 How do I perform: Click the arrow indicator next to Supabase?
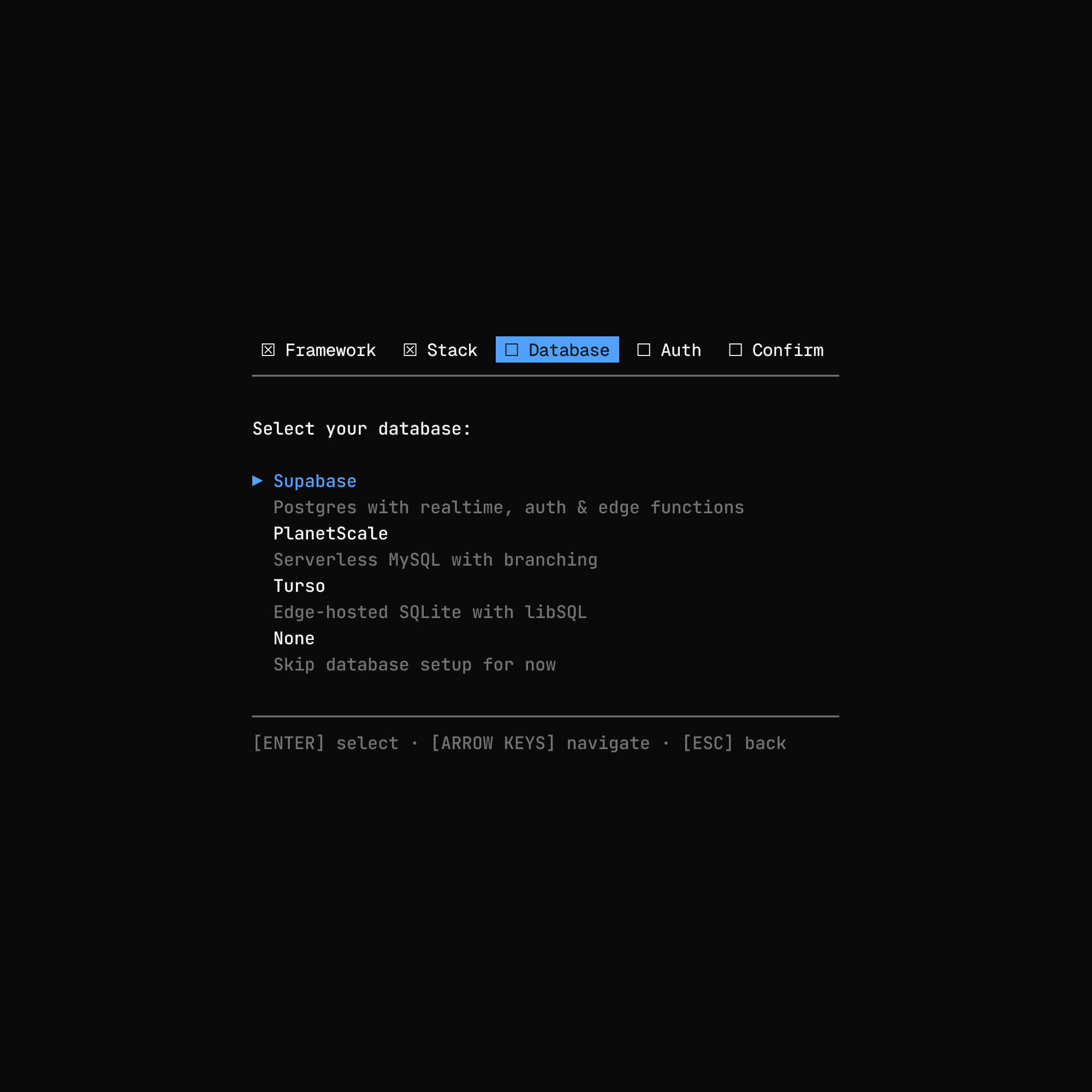coord(258,480)
